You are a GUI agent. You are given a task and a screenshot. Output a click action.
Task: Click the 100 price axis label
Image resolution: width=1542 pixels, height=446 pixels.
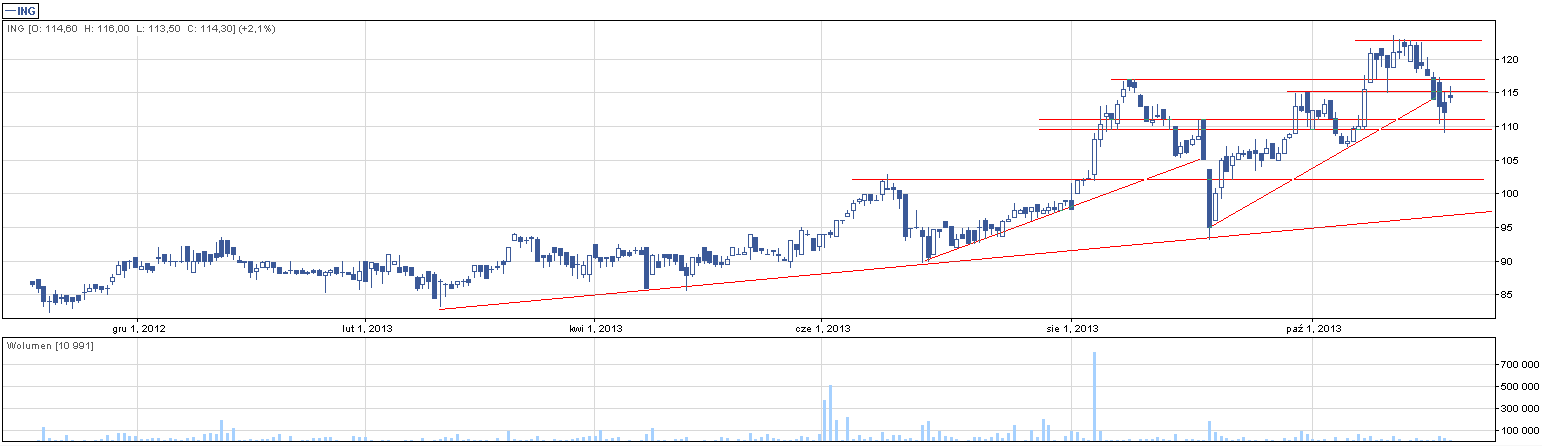1511,194
